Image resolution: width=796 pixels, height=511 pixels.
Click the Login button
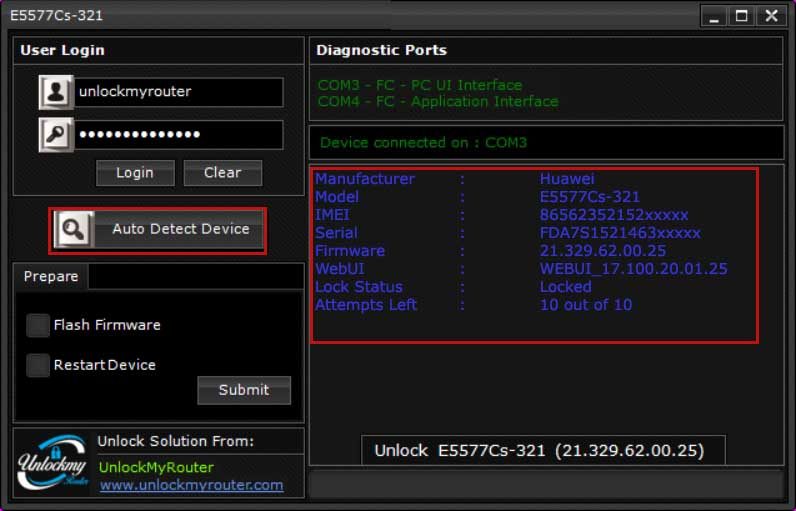135,173
